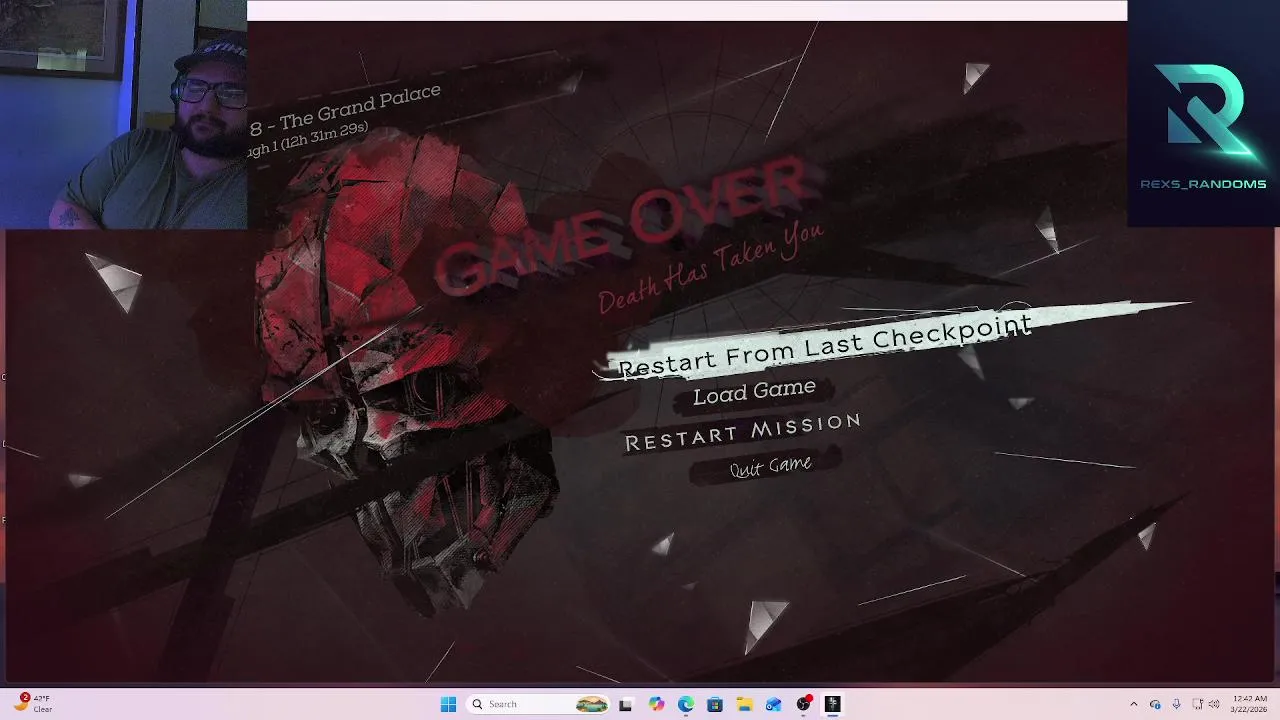
Task: Click the 'Death Has Taken You' subtitle
Action: pos(710,268)
